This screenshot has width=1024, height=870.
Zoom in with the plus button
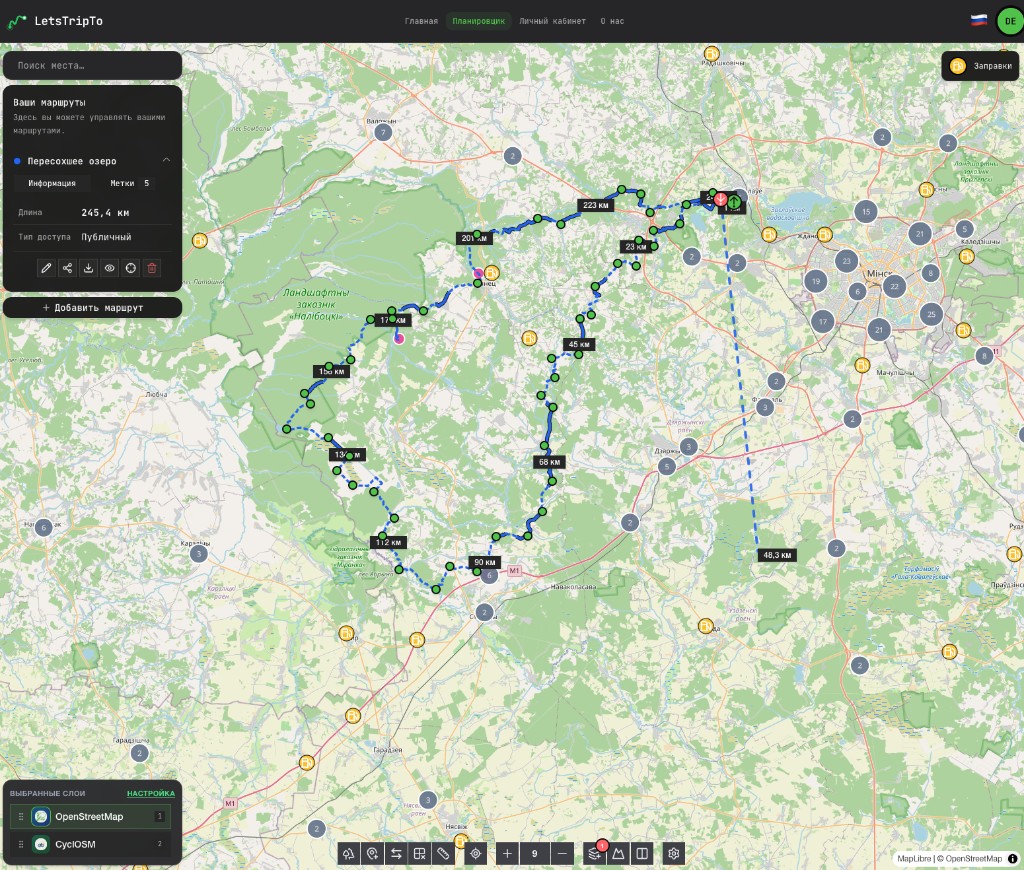pos(507,853)
